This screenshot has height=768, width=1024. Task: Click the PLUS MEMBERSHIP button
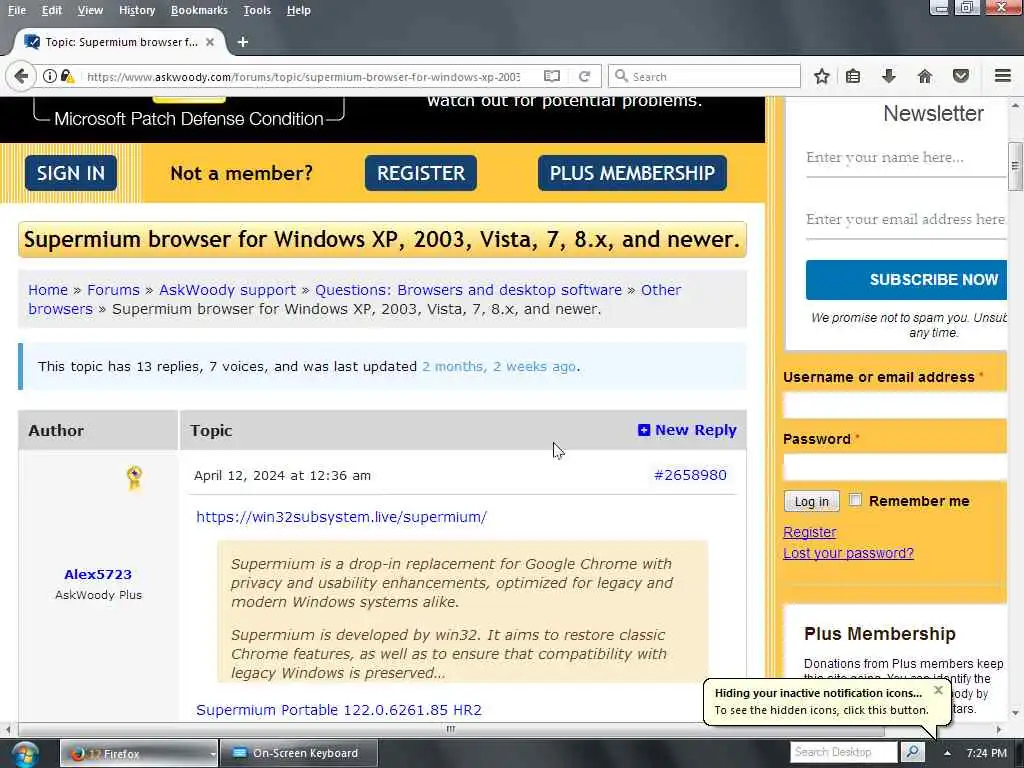click(632, 173)
